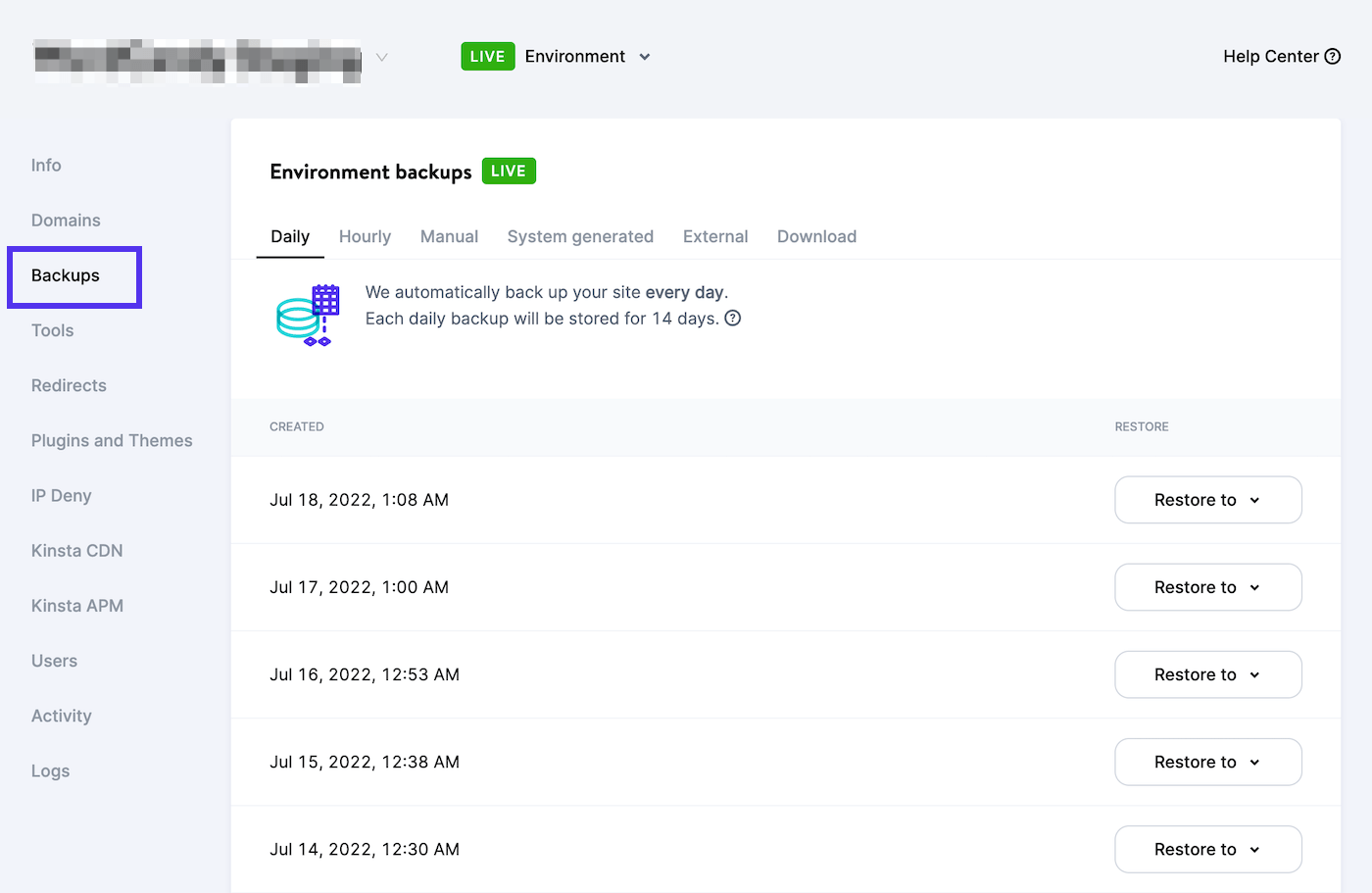Switch to the Hourly backups tab
1372x893 pixels.
(365, 236)
